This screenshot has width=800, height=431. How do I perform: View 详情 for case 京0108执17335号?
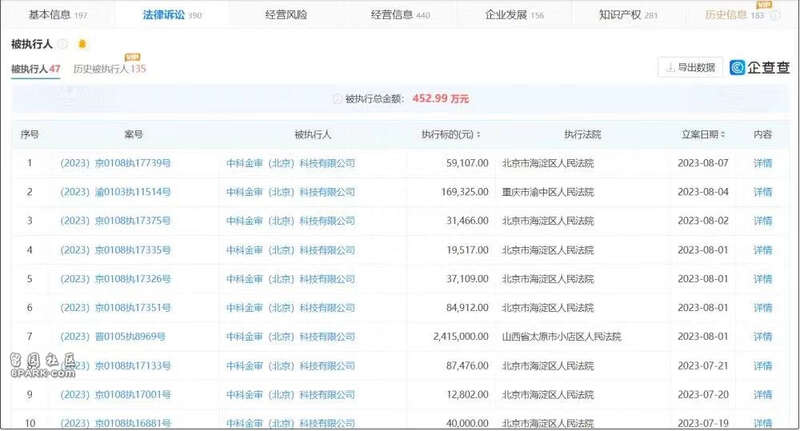coord(763,250)
